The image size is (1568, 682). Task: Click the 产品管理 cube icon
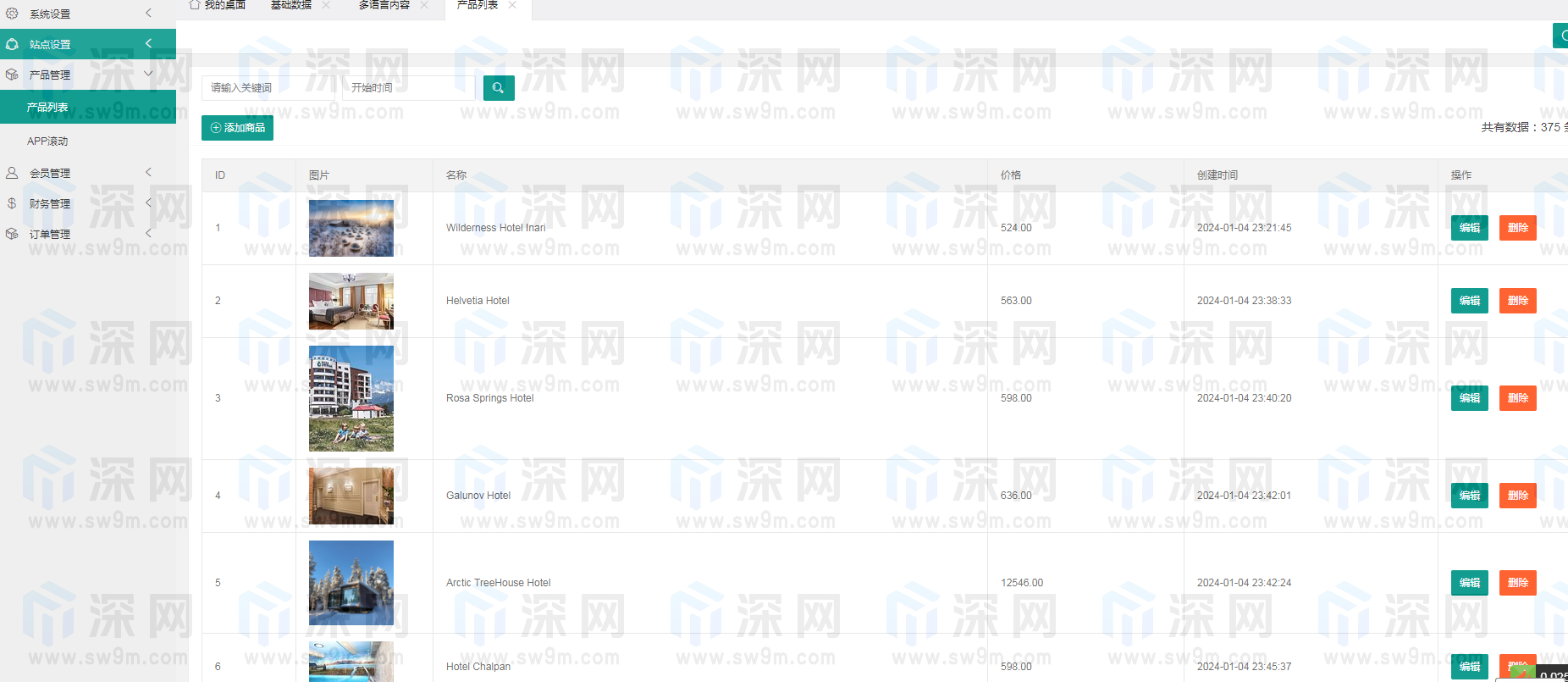click(x=12, y=75)
